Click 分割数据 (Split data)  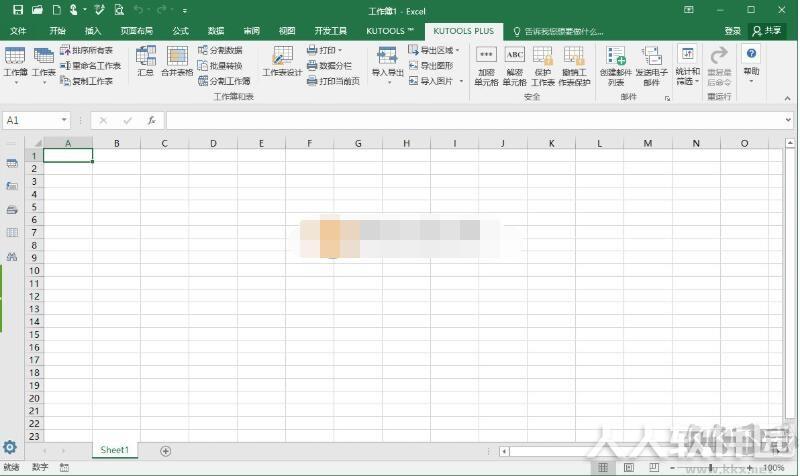coord(220,50)
